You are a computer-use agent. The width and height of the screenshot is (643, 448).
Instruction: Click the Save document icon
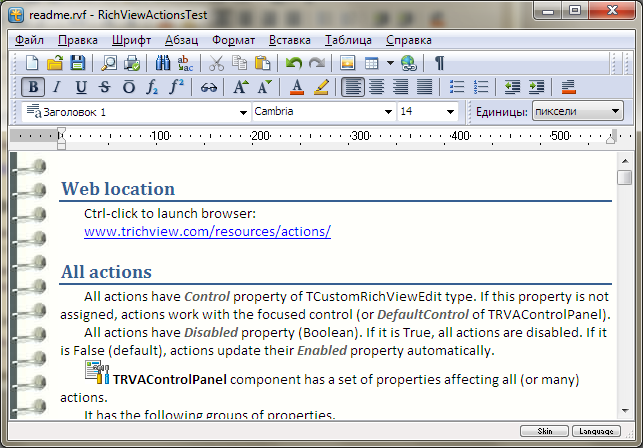[77, 63]
